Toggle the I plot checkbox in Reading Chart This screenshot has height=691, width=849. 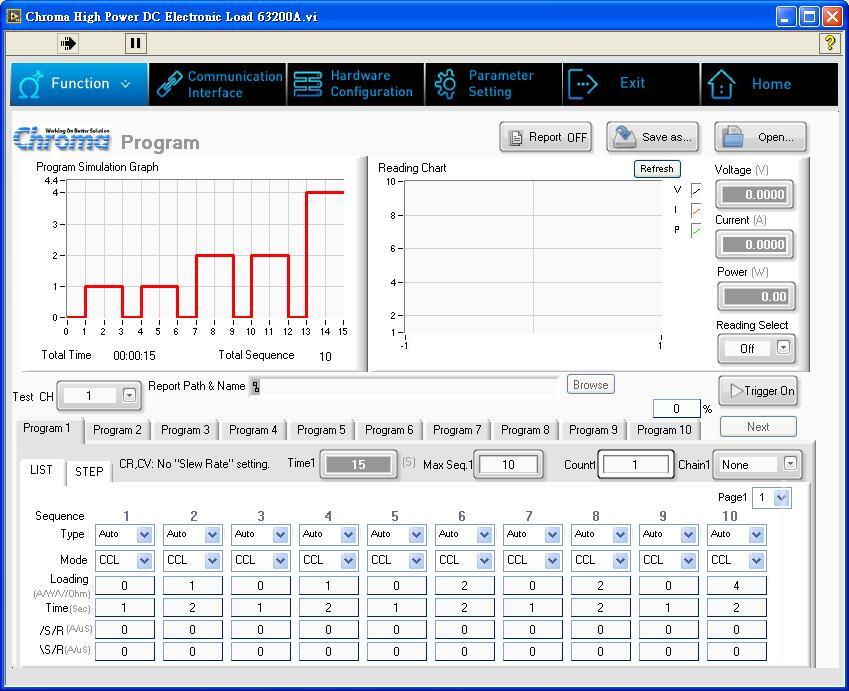(696, 210)
